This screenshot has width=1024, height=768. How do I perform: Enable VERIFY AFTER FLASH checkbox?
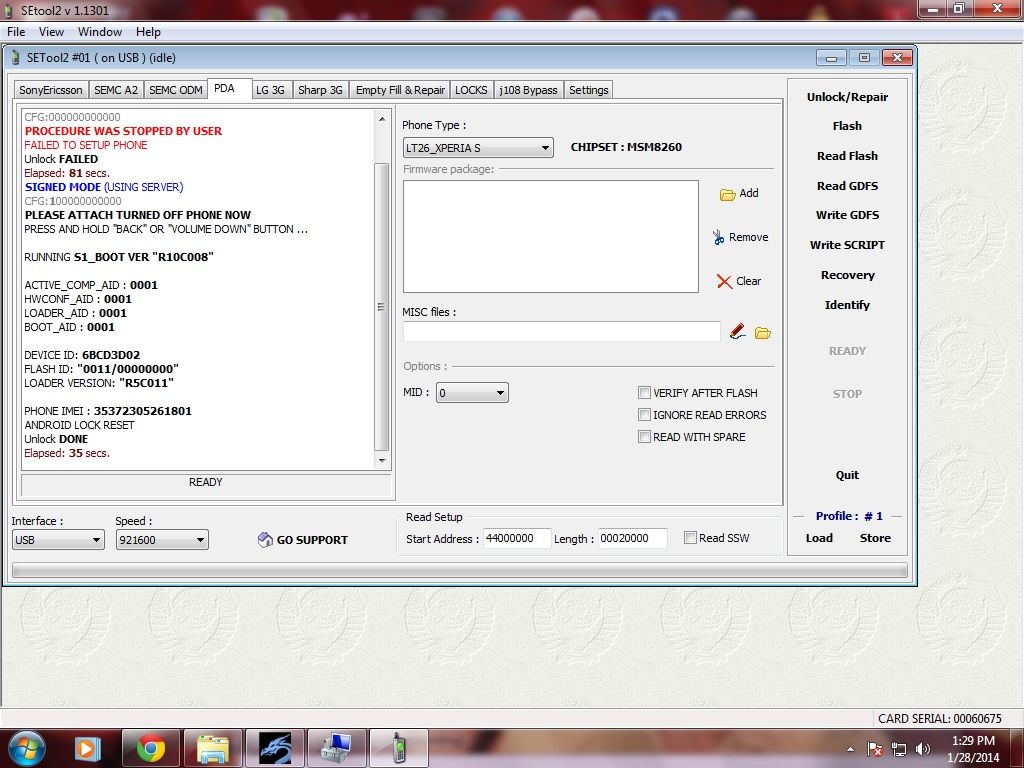point(644,392)
